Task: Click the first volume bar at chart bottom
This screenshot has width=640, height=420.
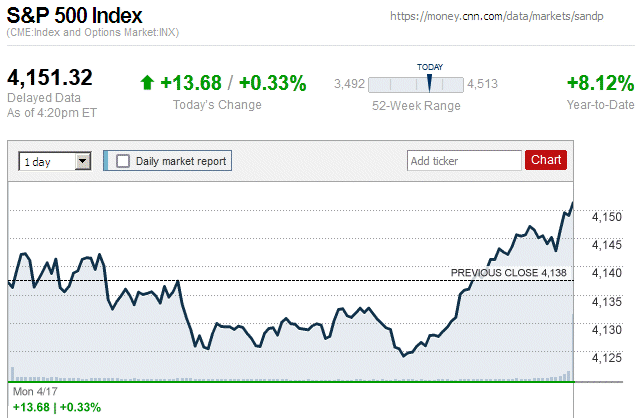Action: coord(12,374)
